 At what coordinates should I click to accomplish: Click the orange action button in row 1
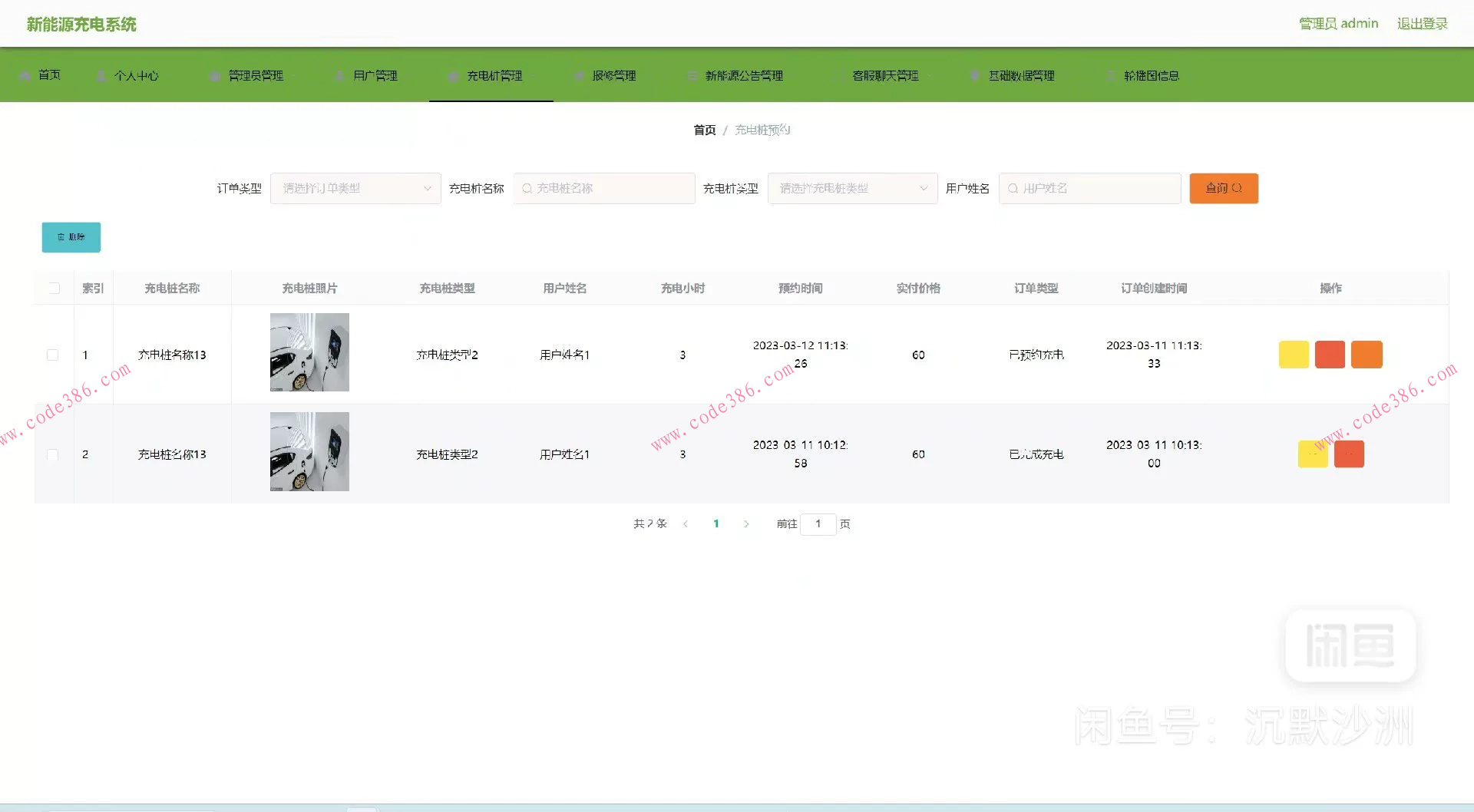pos(1367,355)
